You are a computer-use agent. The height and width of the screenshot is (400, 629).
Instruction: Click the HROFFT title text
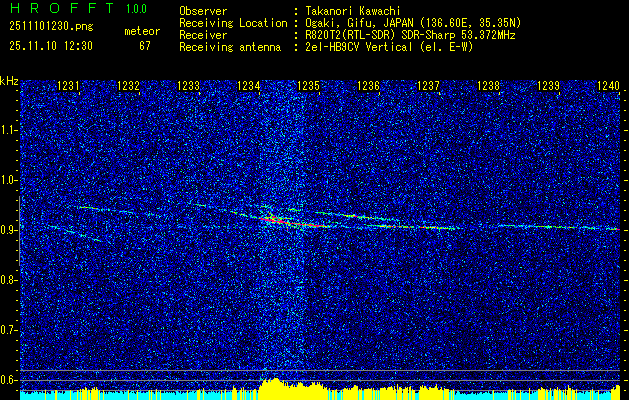[62, 8]
